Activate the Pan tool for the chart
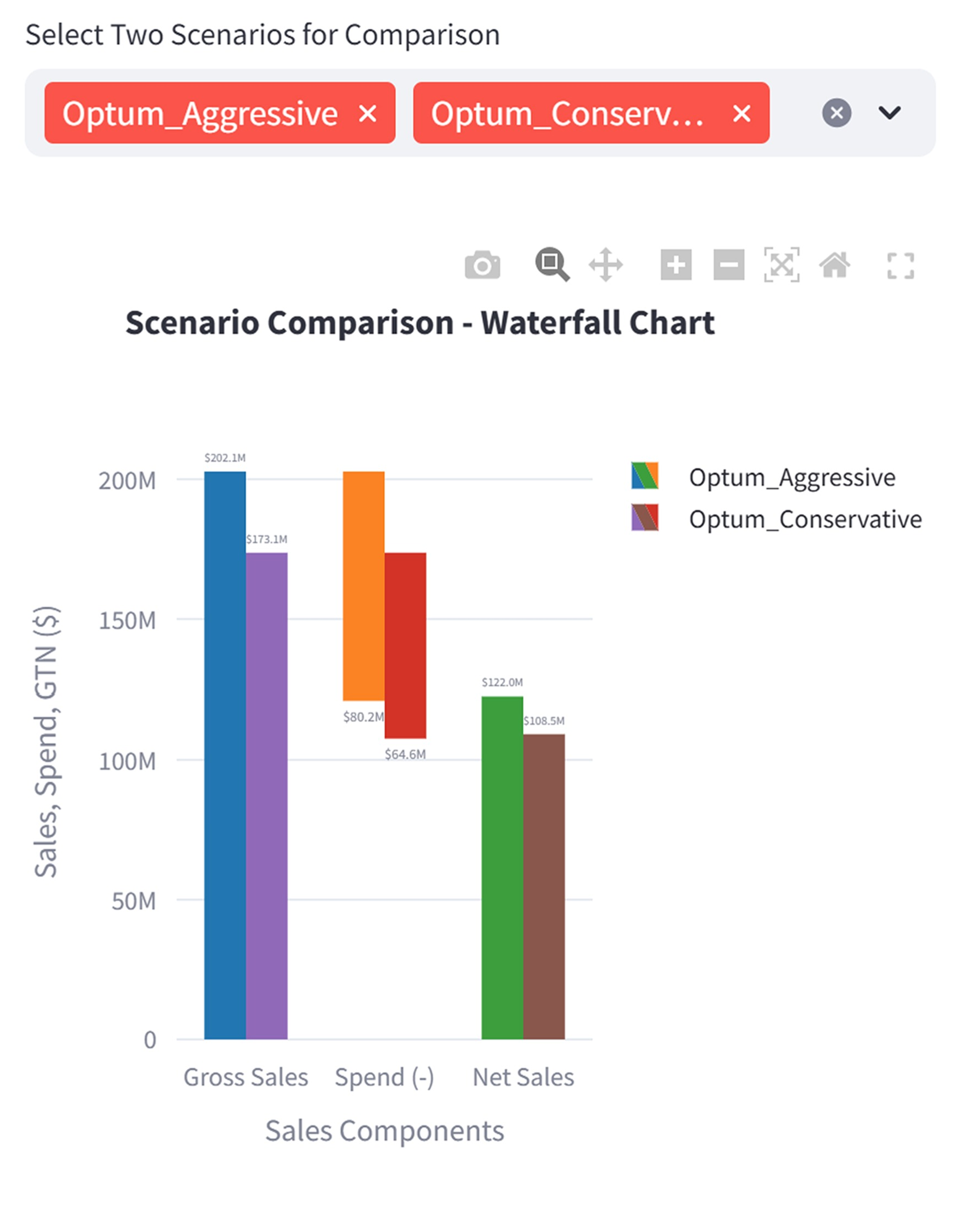 [607, 265]
